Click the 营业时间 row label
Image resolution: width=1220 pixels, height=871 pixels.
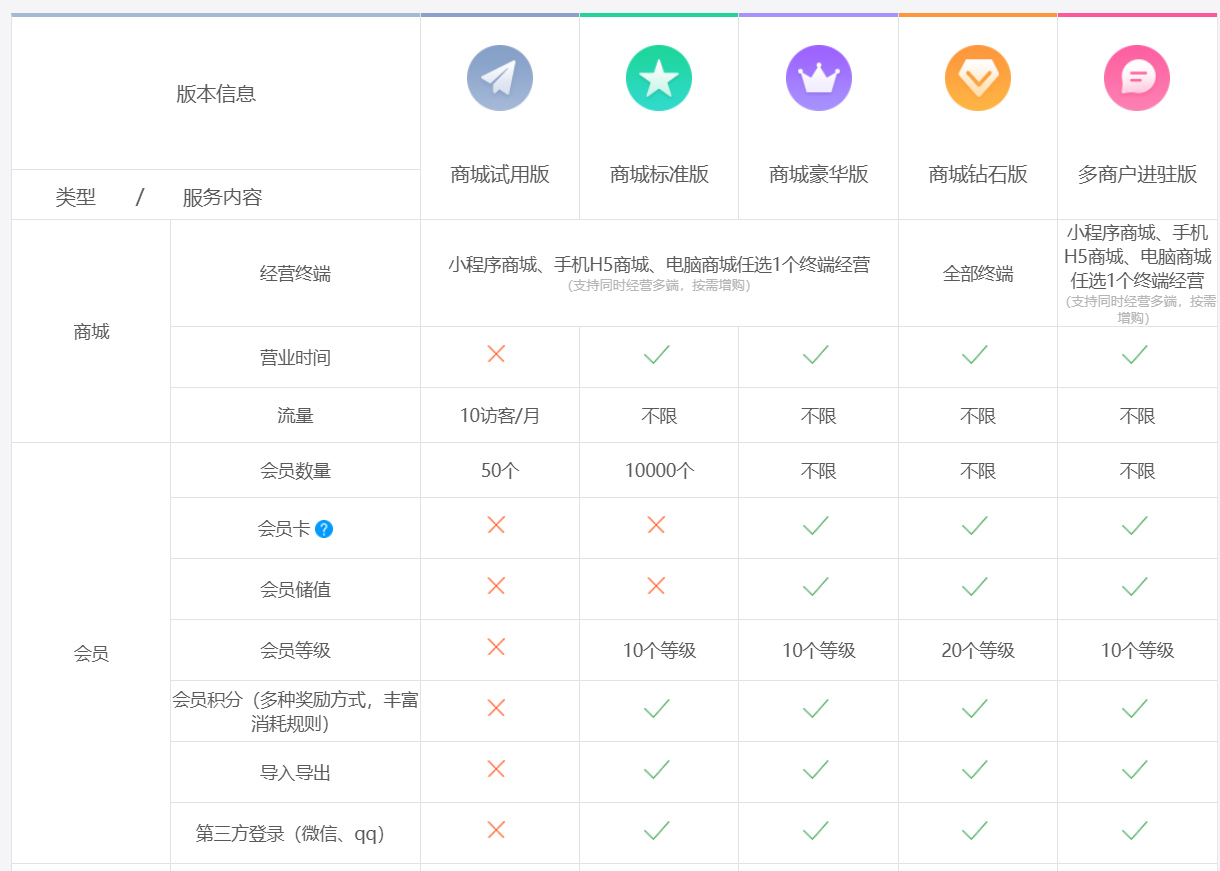295,358
